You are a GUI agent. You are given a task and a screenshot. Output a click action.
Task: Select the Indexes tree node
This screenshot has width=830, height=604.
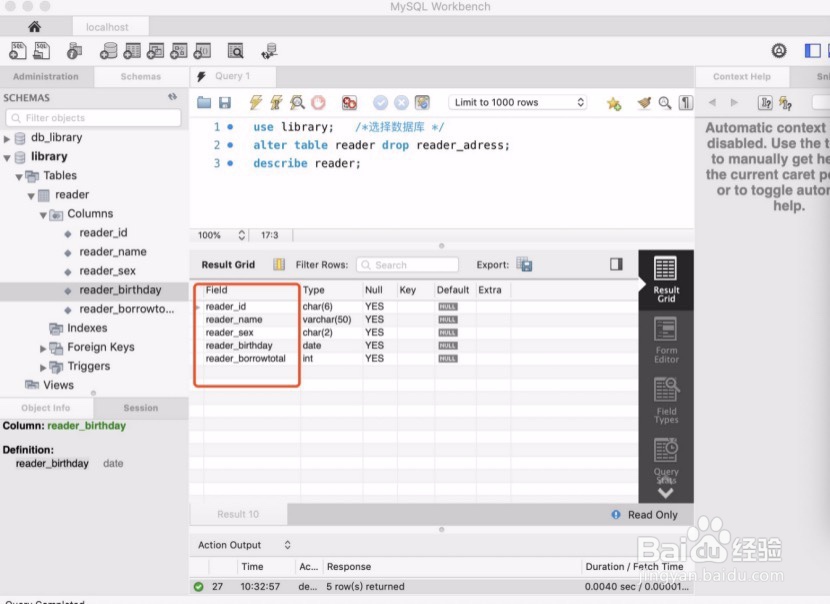click(87, 328)
